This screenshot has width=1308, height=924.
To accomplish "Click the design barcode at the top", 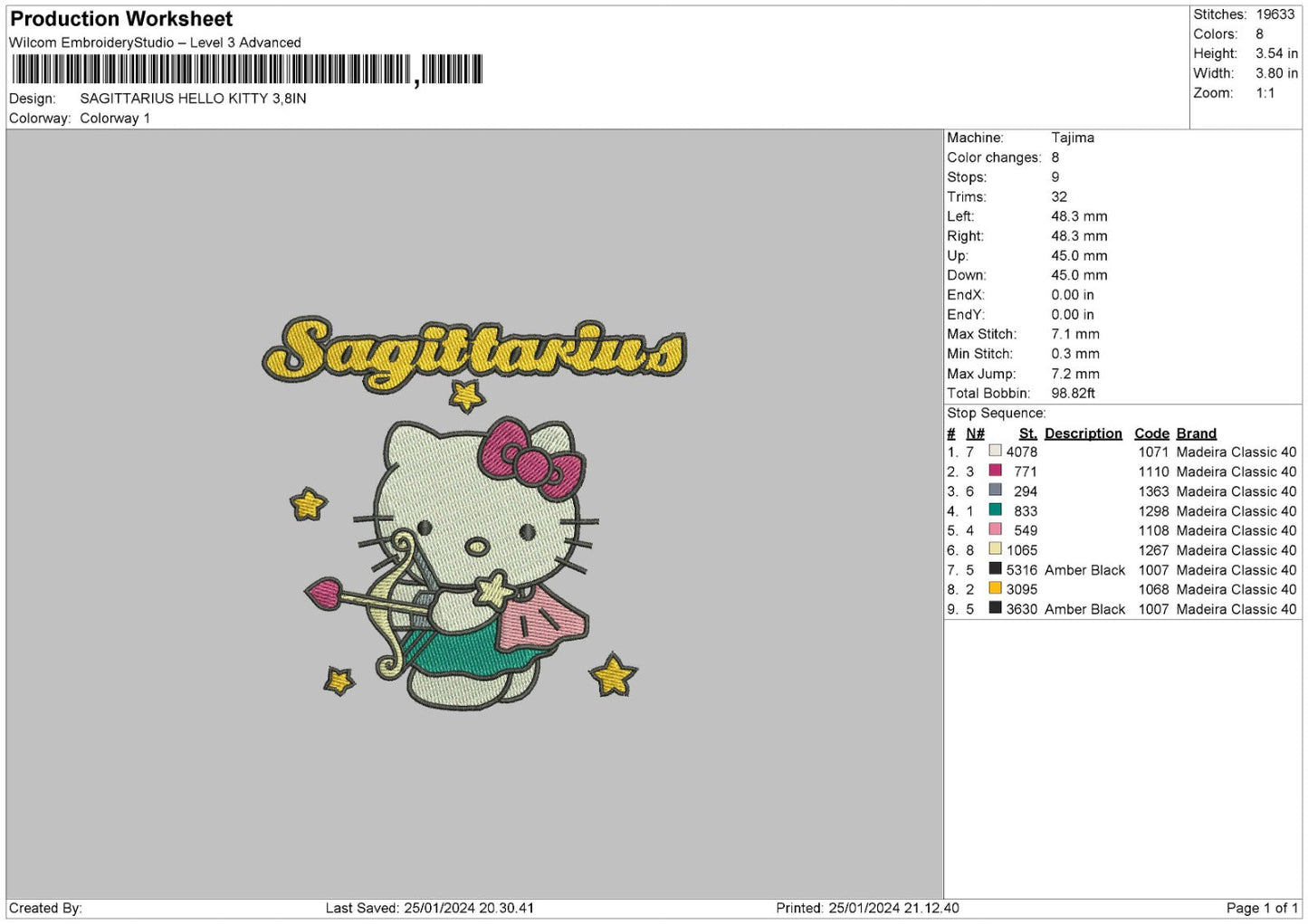I will tap(247, 70).
